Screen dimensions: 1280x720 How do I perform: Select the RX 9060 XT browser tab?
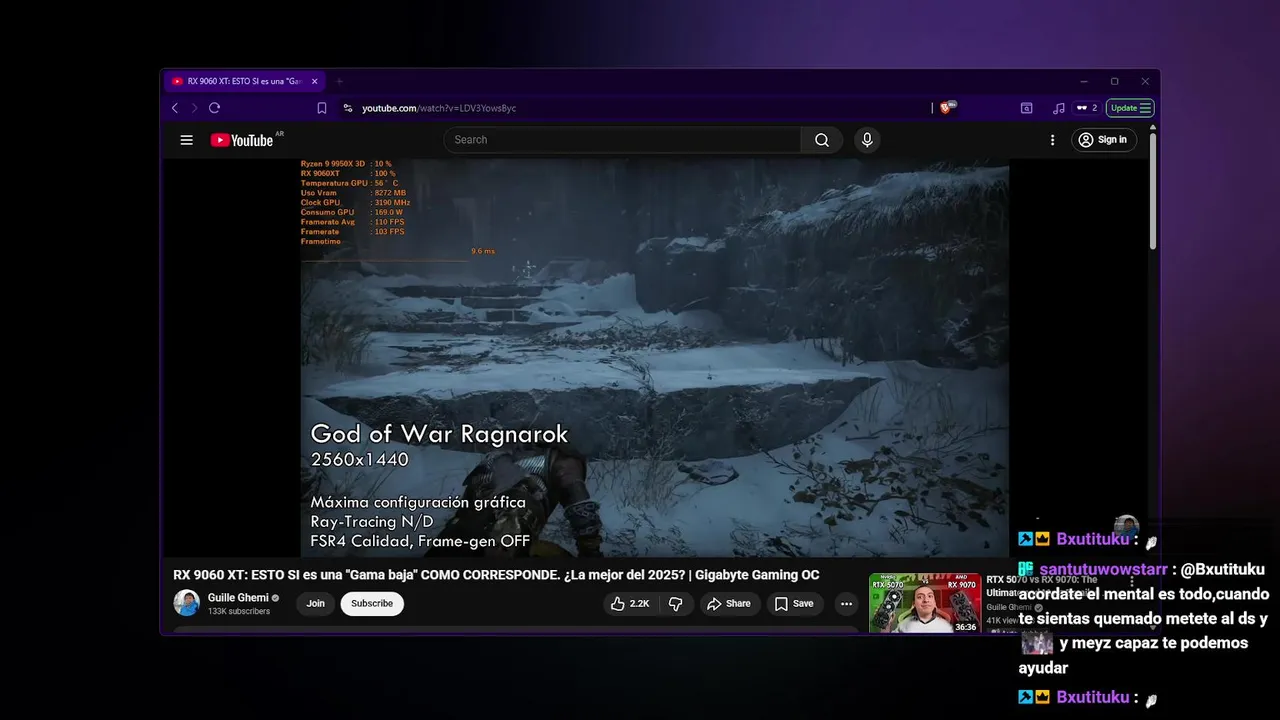[245, 81]
